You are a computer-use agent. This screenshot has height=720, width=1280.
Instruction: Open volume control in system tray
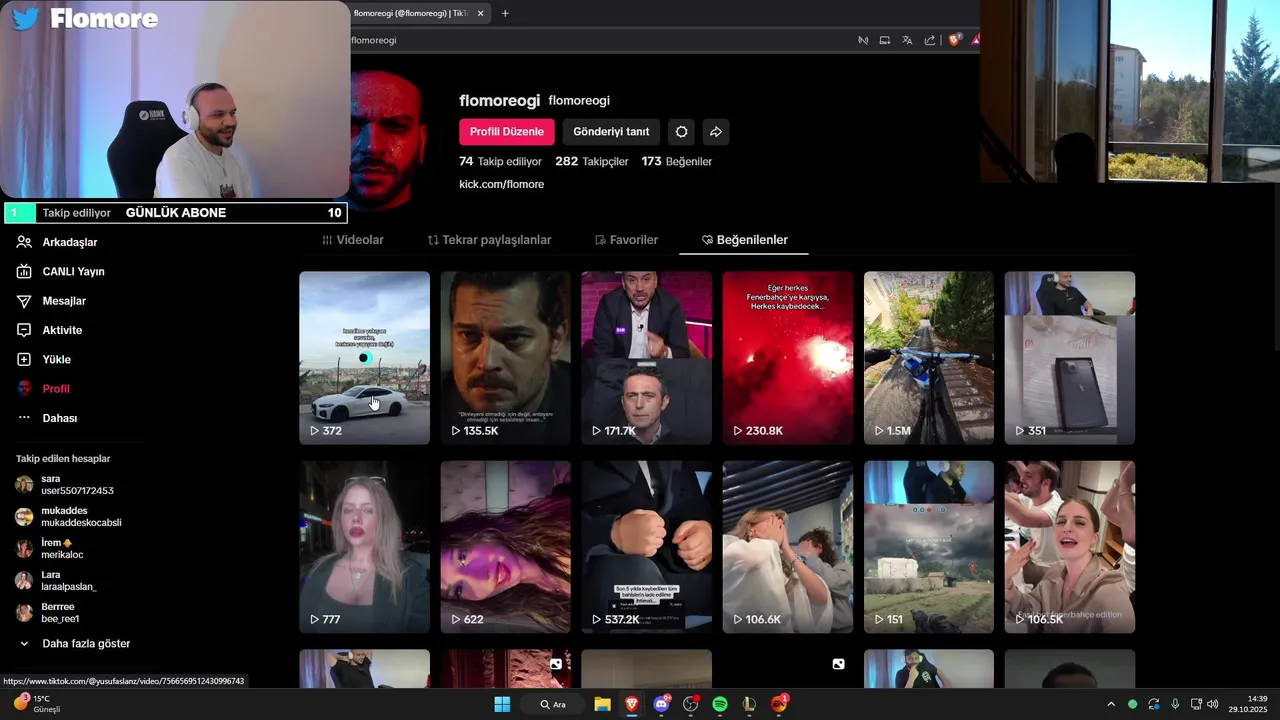1213,704
